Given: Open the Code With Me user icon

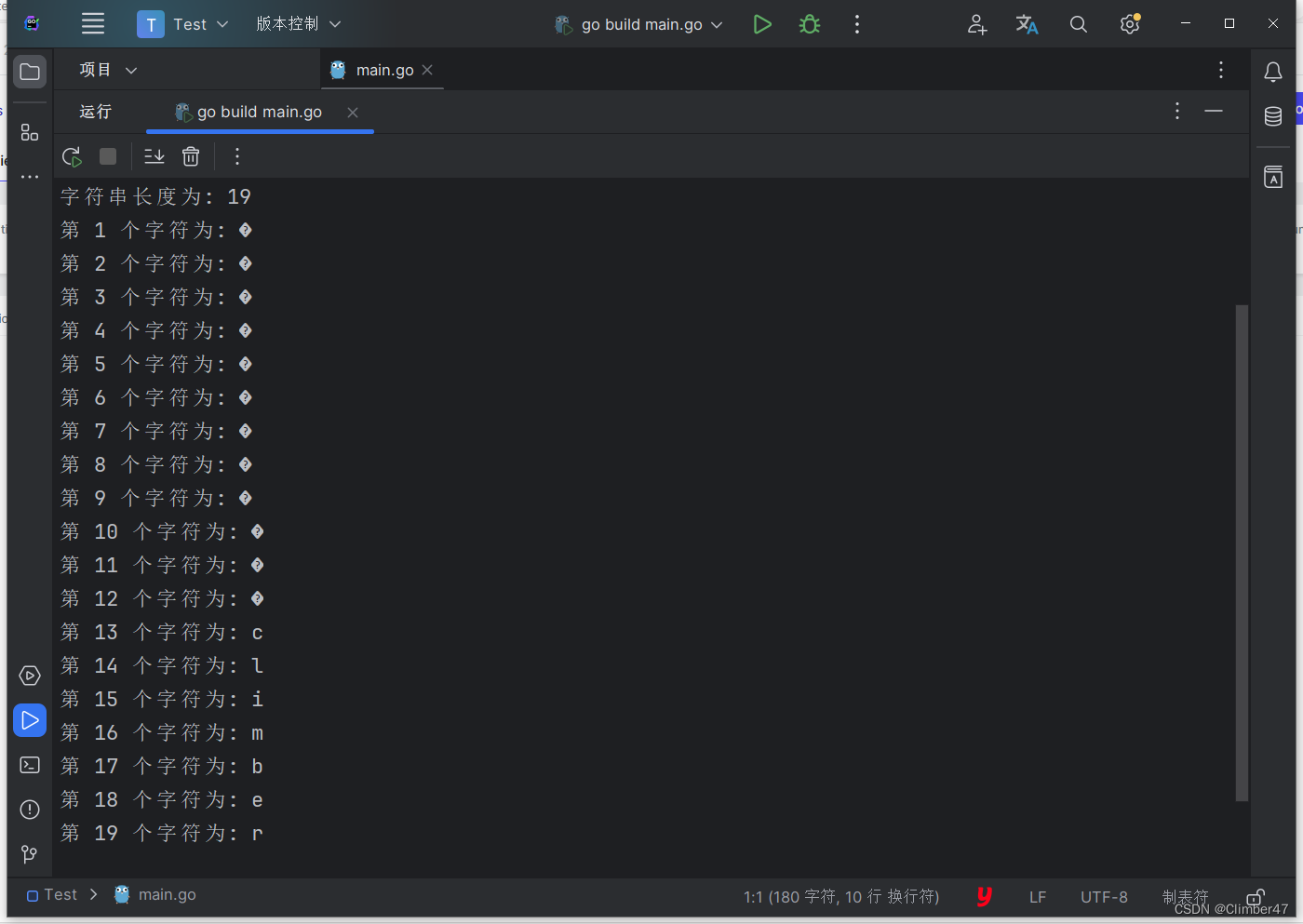Looking at the screenshot, I should (x=976, y=24).
